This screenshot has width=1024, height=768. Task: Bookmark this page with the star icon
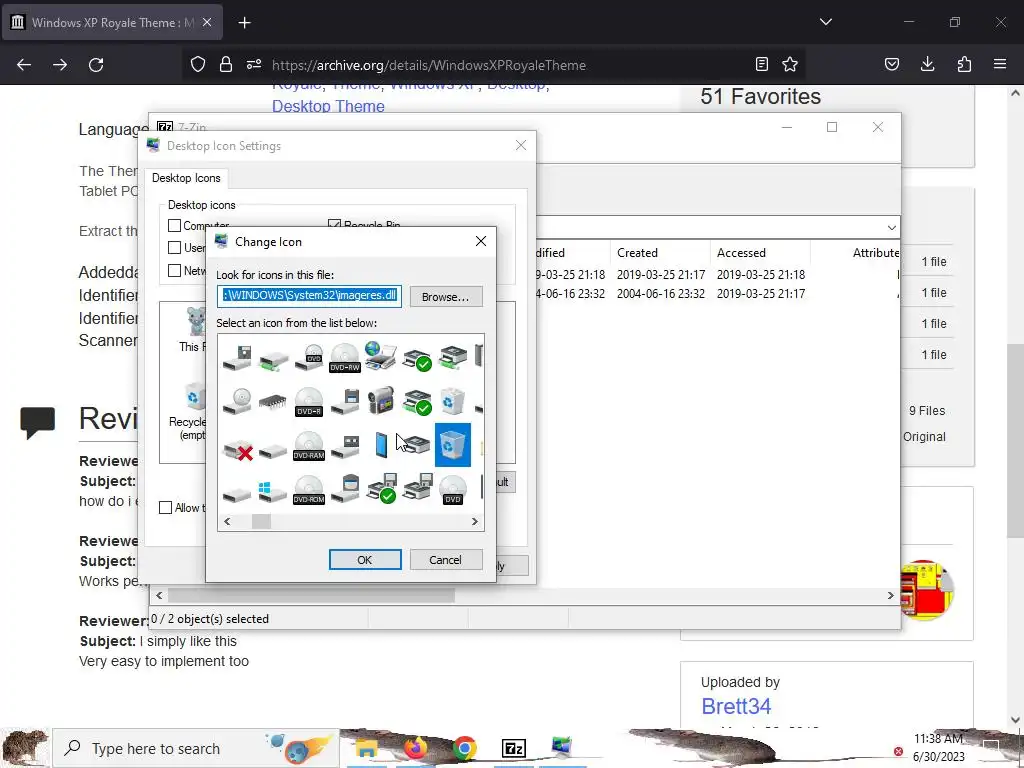pos(790,65)
